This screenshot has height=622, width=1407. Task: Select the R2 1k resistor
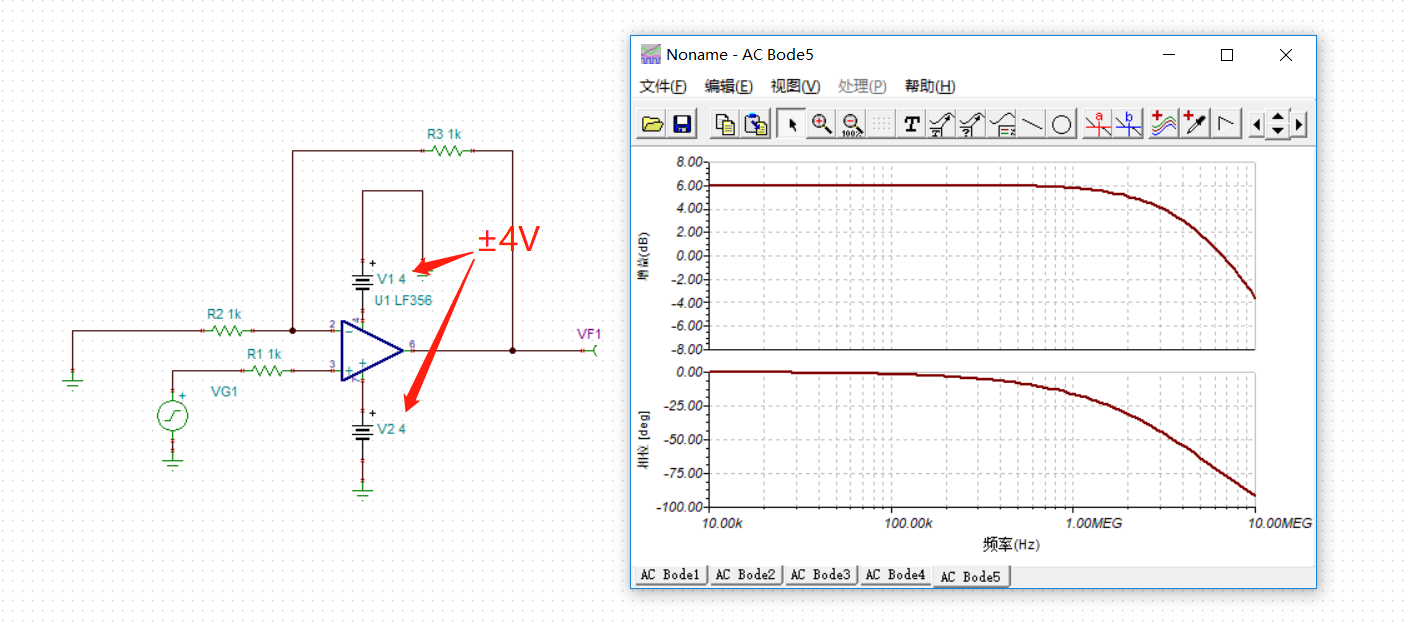pos(228,329)
